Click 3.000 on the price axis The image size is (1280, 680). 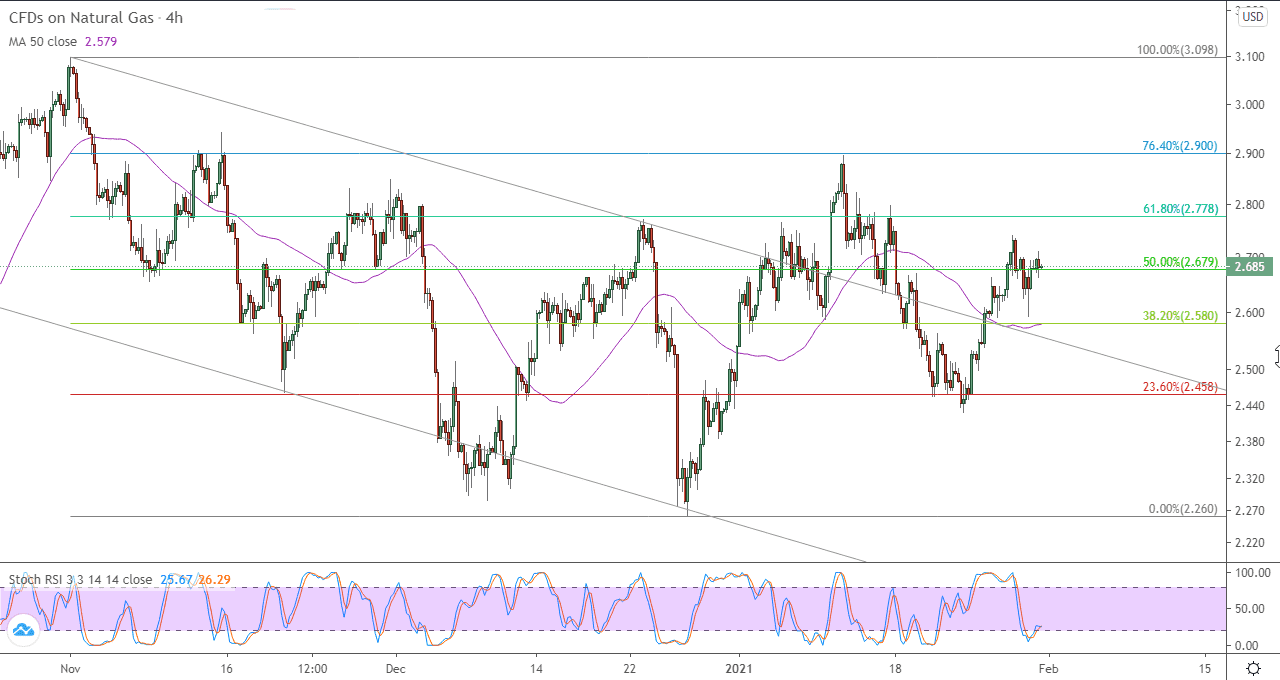[x=1252, y=105]
